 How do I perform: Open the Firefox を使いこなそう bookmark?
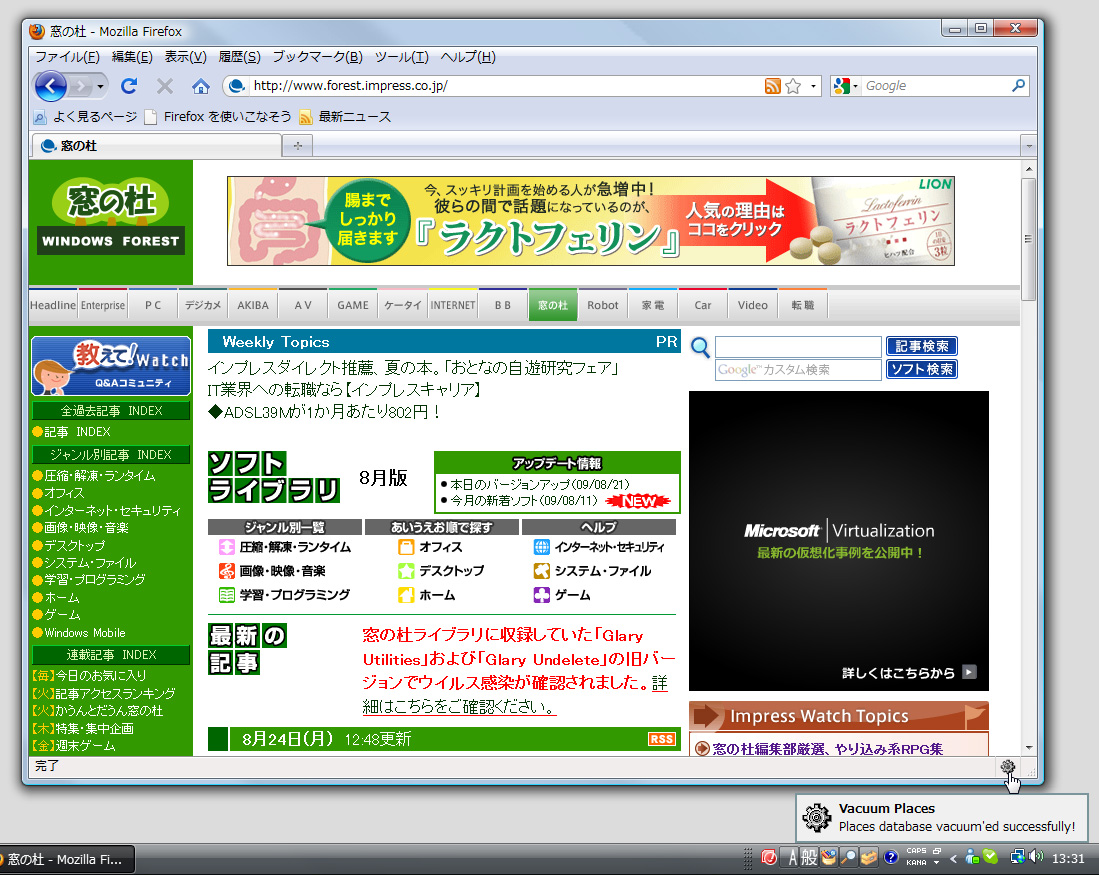coord(217,116)
